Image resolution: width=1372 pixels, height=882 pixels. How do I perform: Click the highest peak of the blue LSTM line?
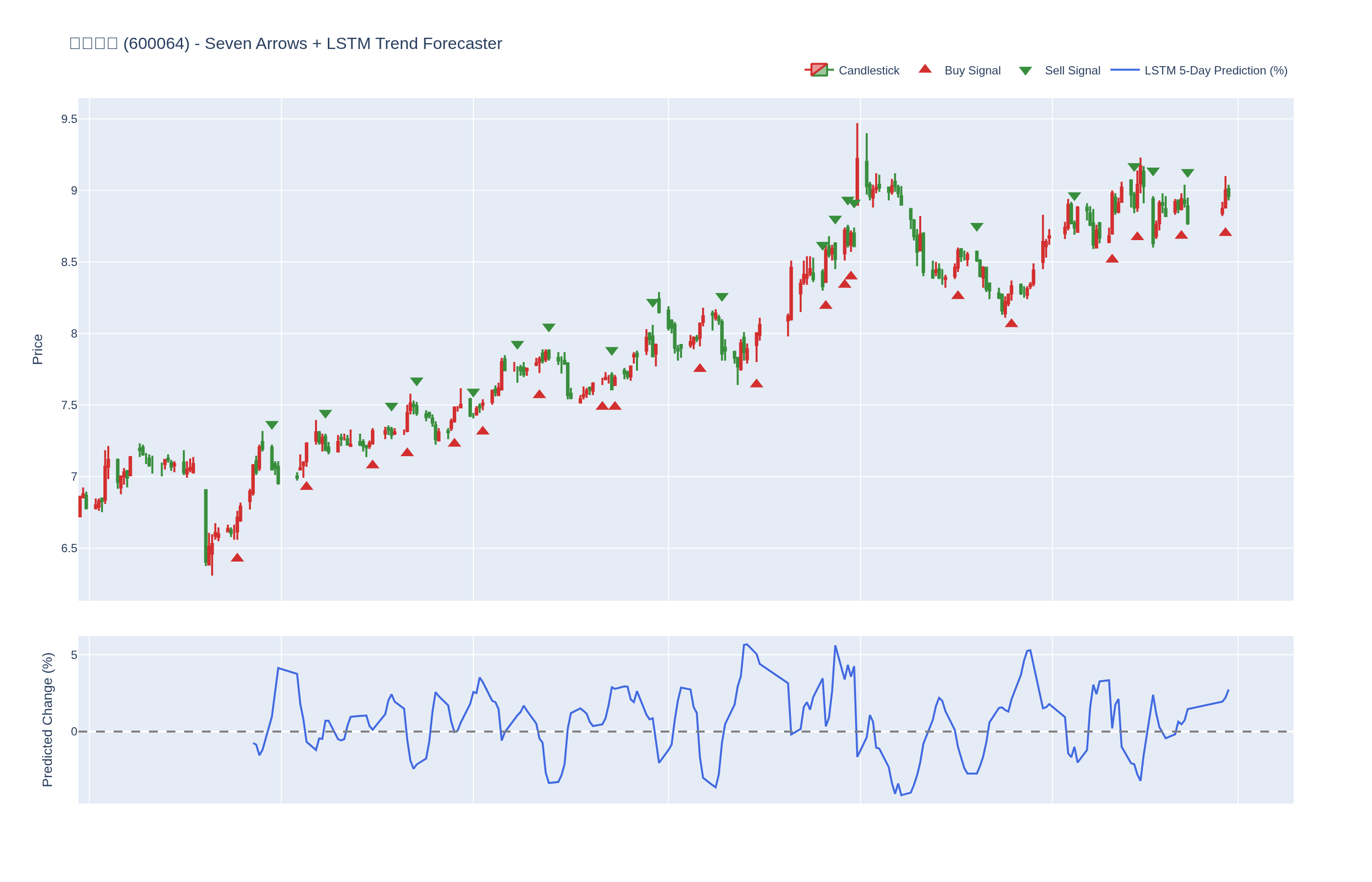coord(746,644)
